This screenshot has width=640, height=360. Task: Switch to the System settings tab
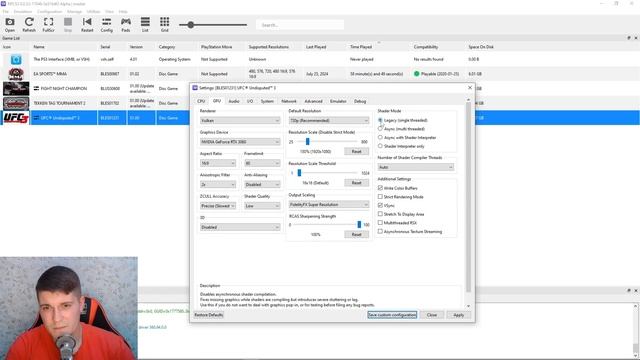pyautogui.click(x=267, y=101)
